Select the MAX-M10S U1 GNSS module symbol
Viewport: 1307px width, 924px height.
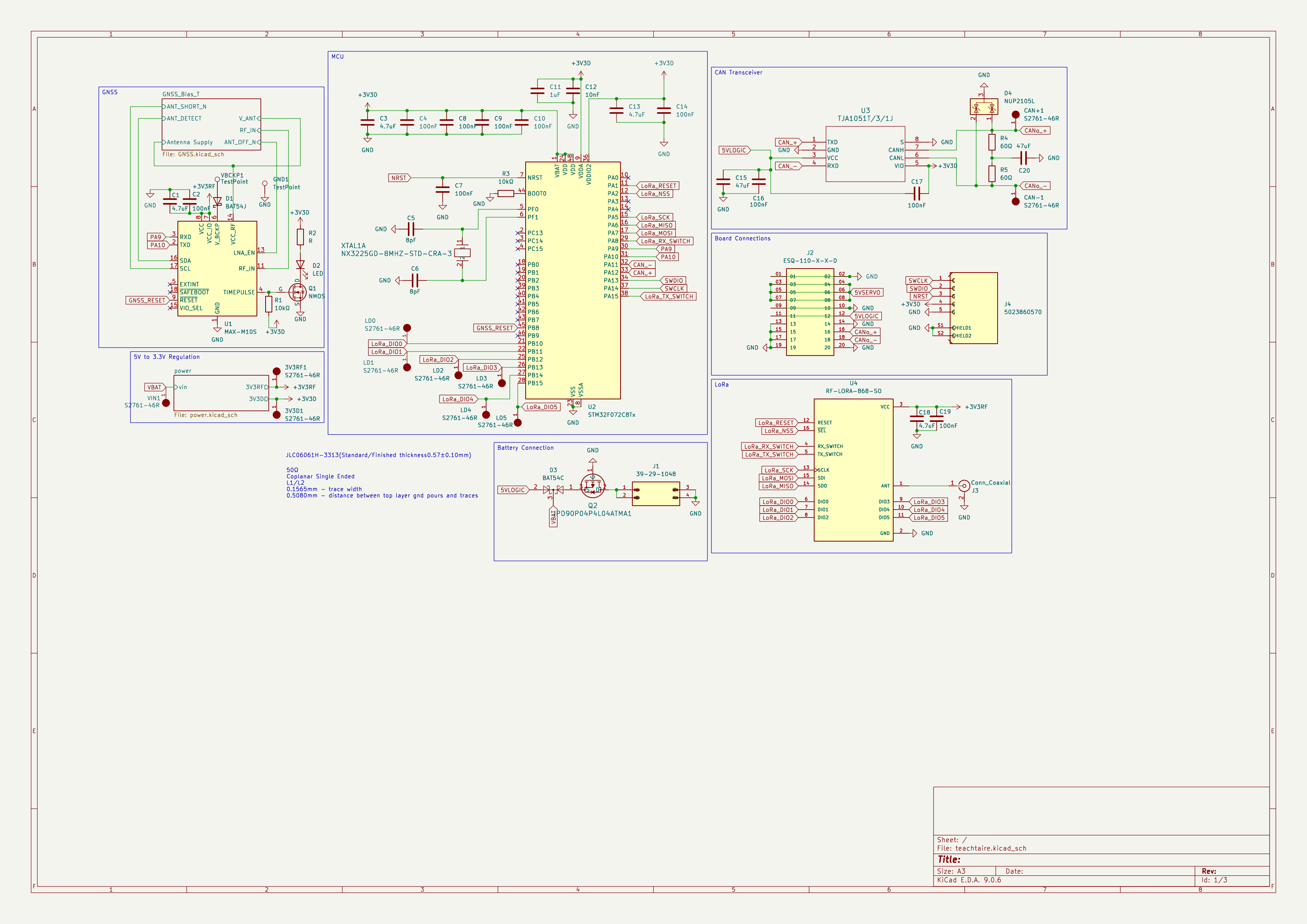(217, 269)
